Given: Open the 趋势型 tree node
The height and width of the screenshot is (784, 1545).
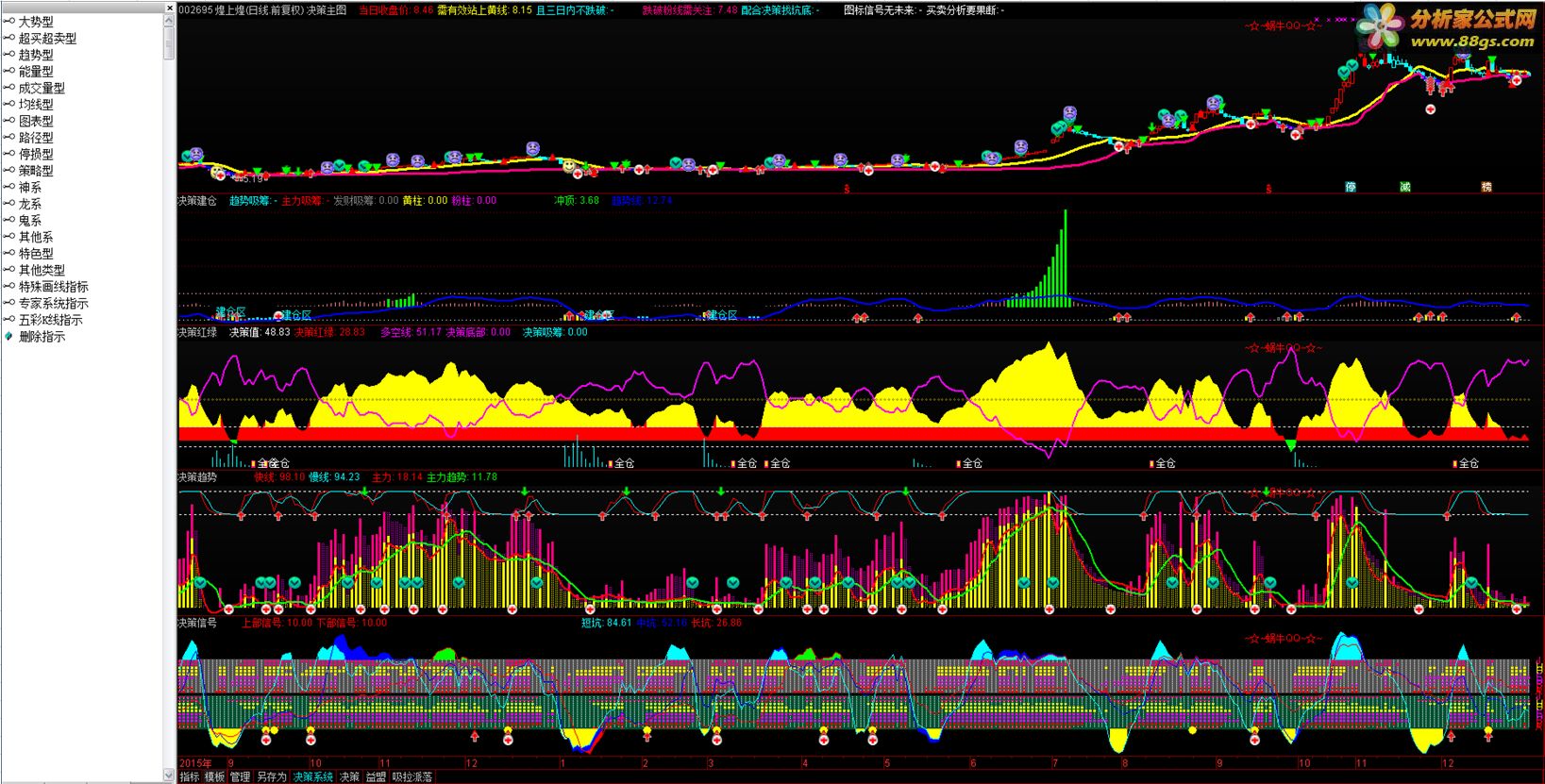Looking at the screenshot, I should coord(36,55).
